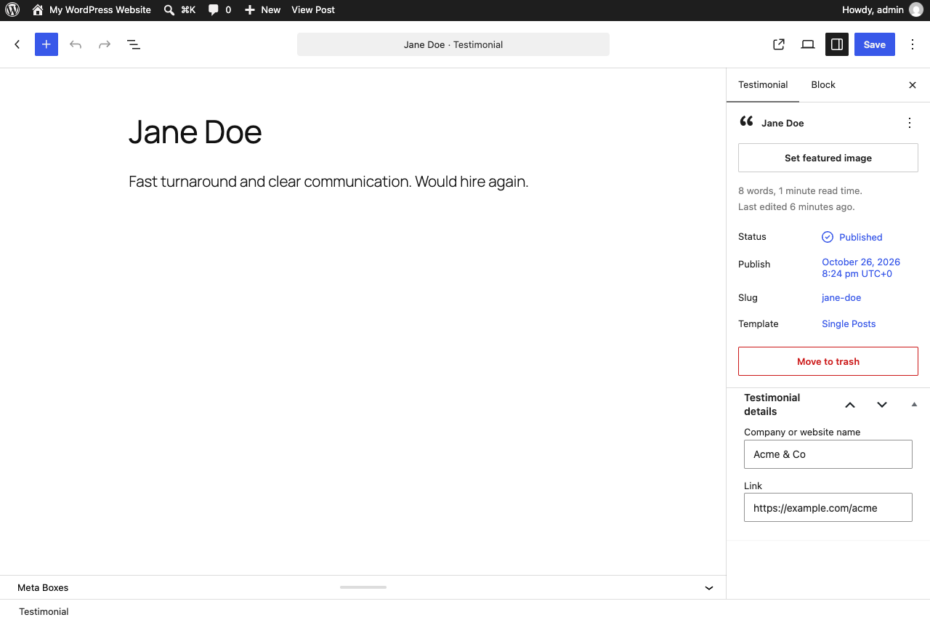The height and width of the screenshot is (620, 930).
Task: Move the testimonial to trash
Action: (x=828, y=361)
